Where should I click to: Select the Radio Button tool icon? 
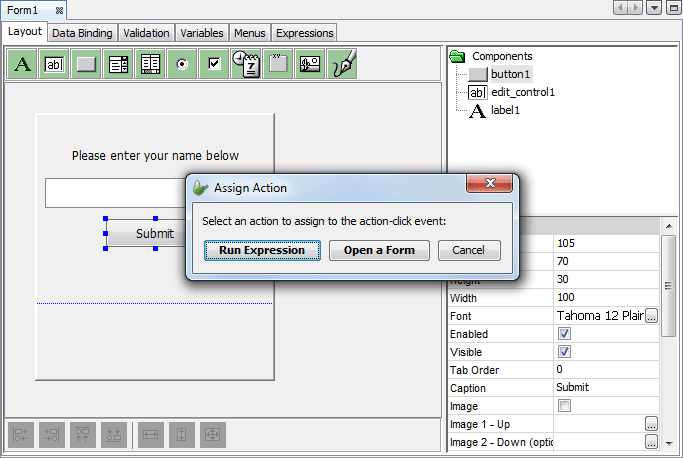pyautogui.click(x=182, y=64)
